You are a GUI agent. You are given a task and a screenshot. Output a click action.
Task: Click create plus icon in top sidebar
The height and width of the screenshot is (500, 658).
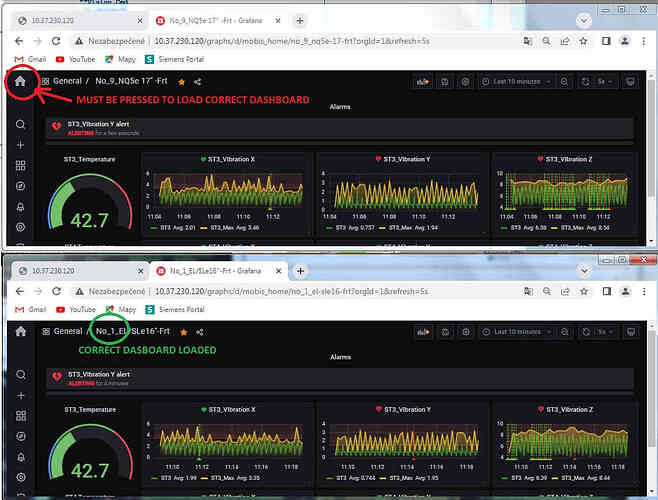point(20,145)
